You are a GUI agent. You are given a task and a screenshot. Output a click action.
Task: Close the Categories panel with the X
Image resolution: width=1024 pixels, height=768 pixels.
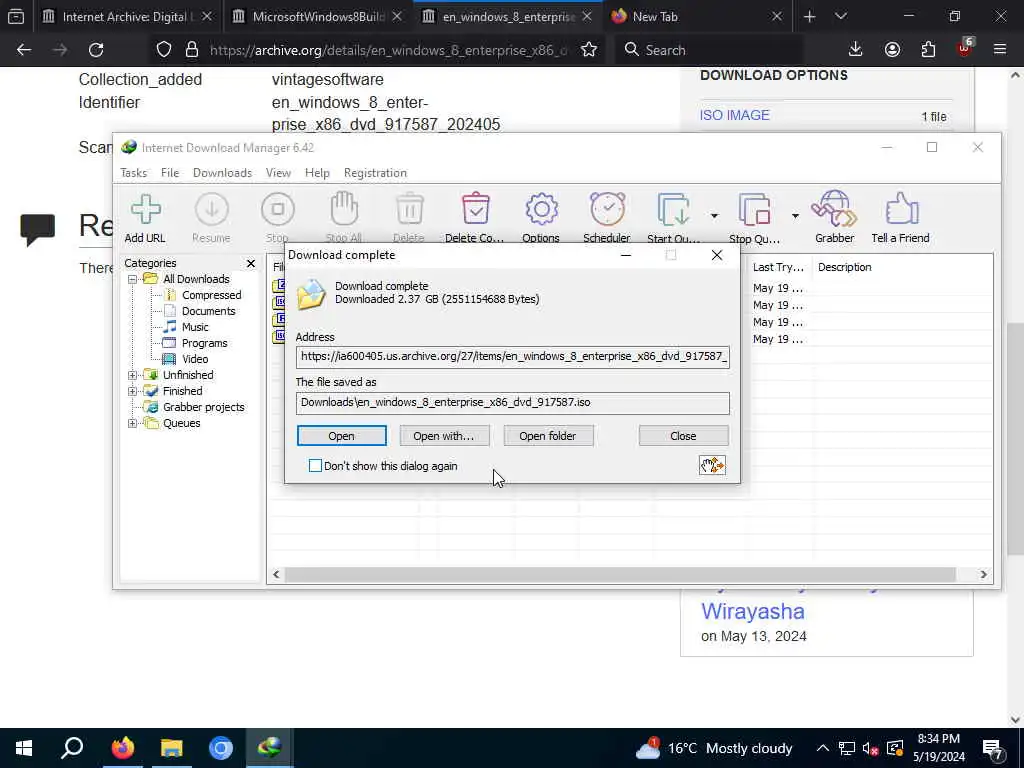tap(251, 263)
